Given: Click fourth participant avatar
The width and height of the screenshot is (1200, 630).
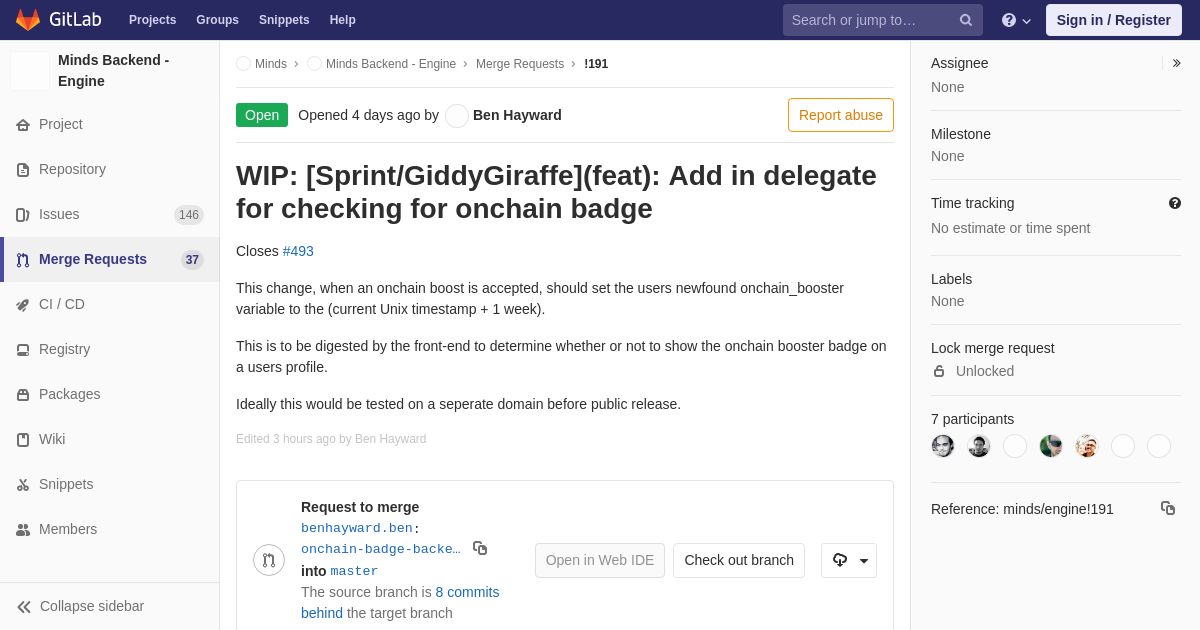Looking at the screenshot, I should pyautogui.click(x=1051, y=446).
